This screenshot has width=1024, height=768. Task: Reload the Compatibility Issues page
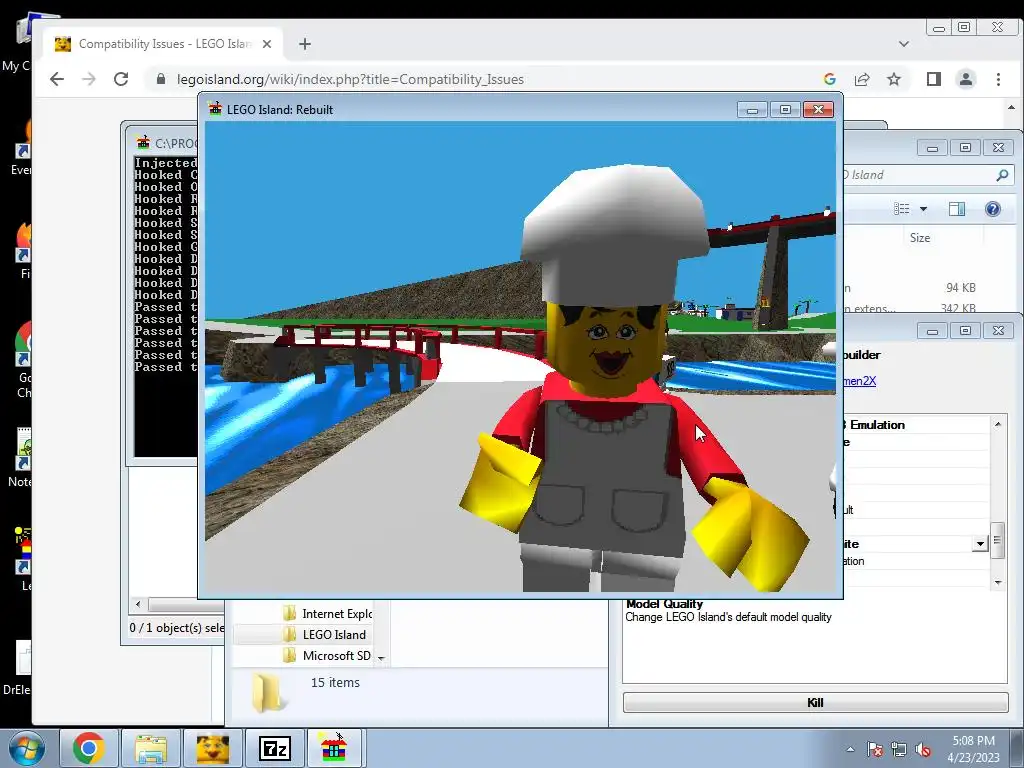point(121,79)
